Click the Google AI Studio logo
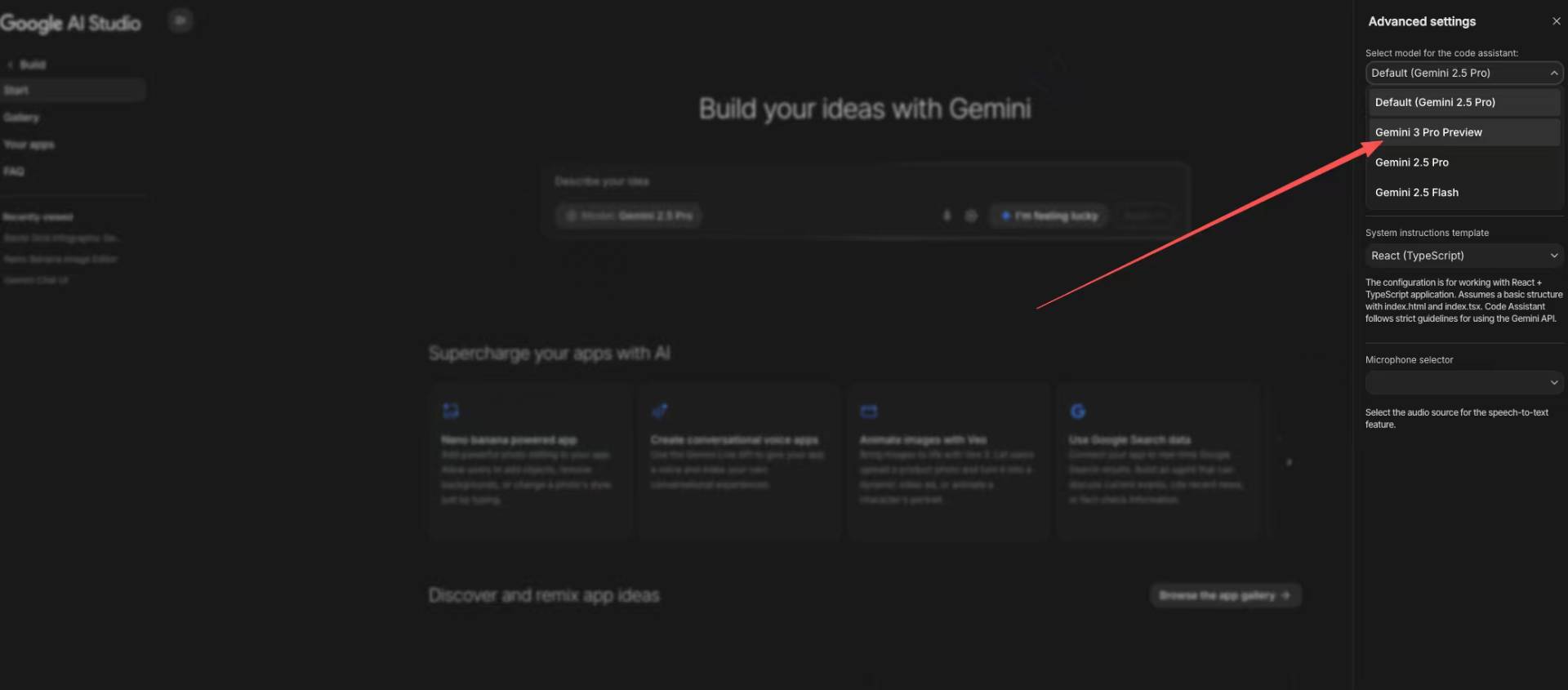The image size is (1568, 690). [x=70, y=23]
